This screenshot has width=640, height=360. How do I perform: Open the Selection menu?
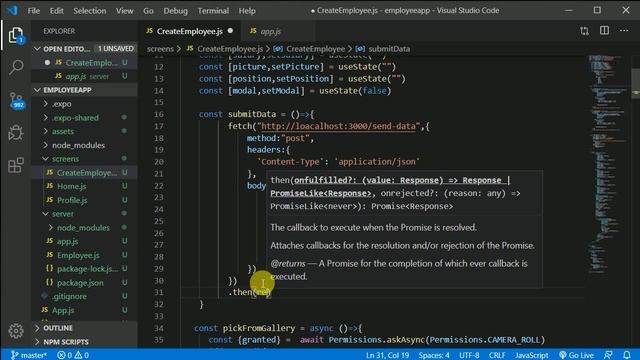[x=90, y=11]
